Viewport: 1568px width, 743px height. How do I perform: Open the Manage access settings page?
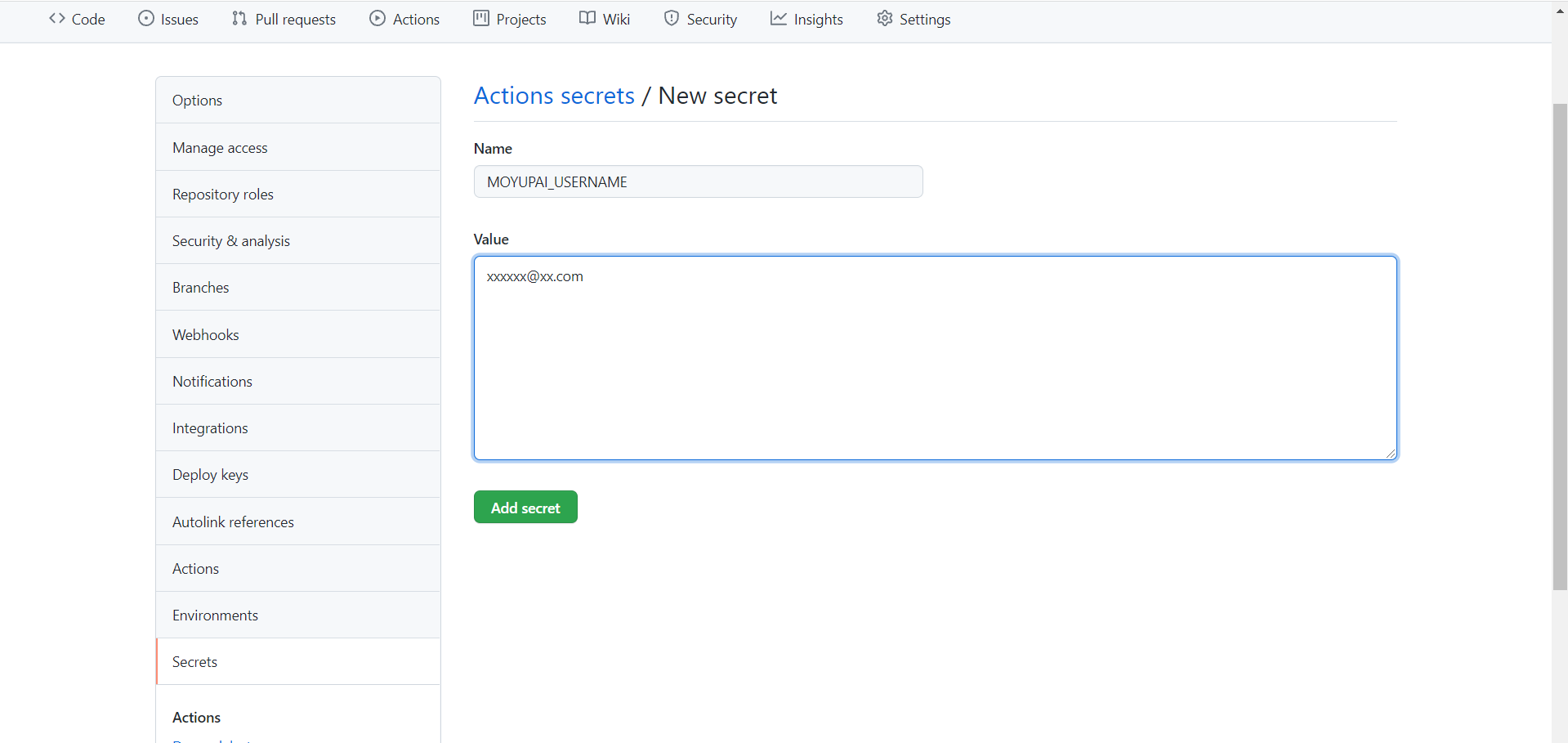pos(220,148)
